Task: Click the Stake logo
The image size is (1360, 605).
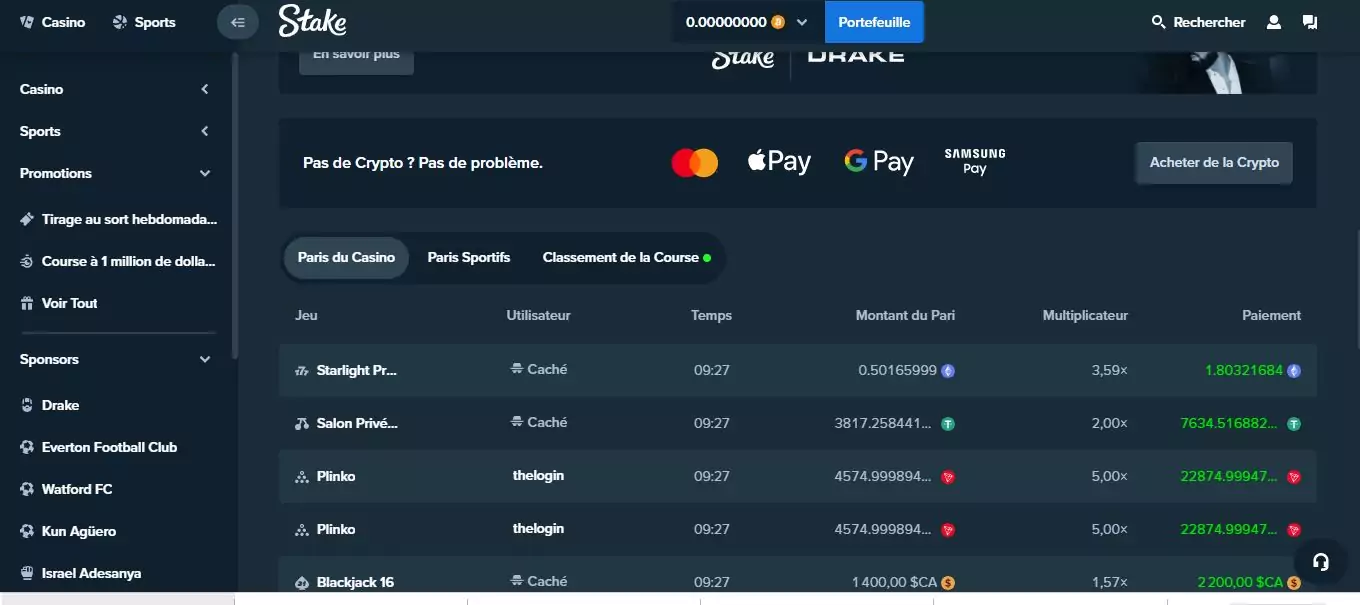Action: pyautogui.click(x=313, y=21)
